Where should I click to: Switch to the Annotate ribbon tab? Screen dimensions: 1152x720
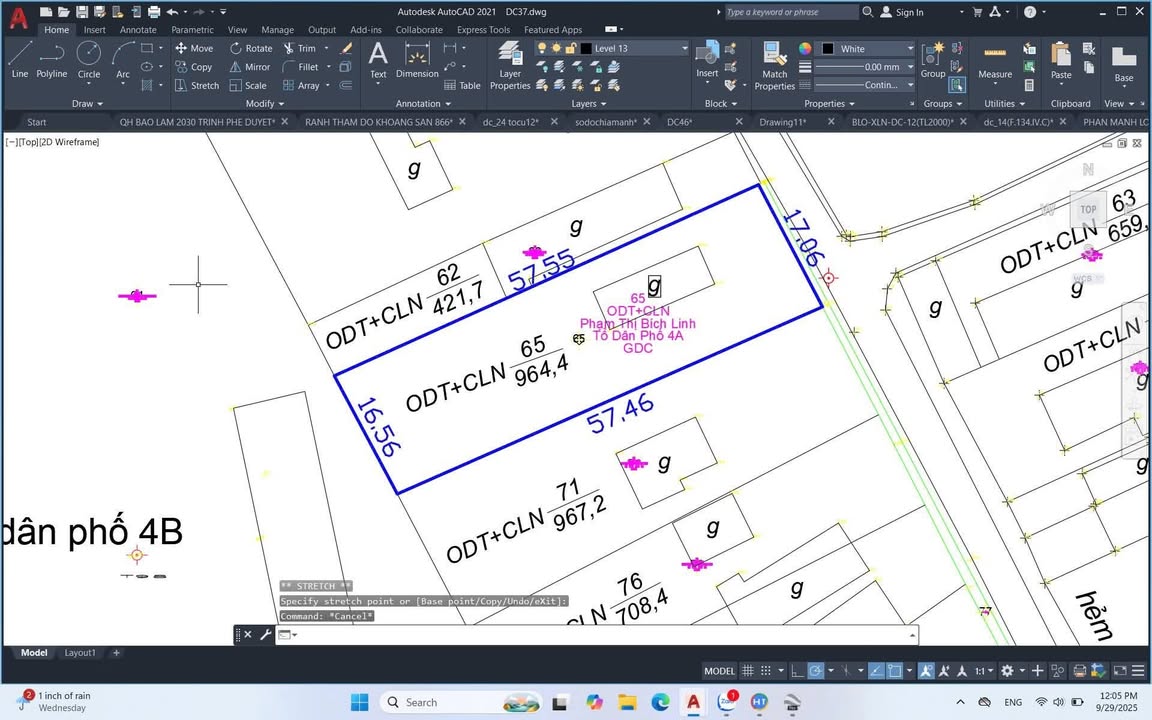(x=138, y=29)
